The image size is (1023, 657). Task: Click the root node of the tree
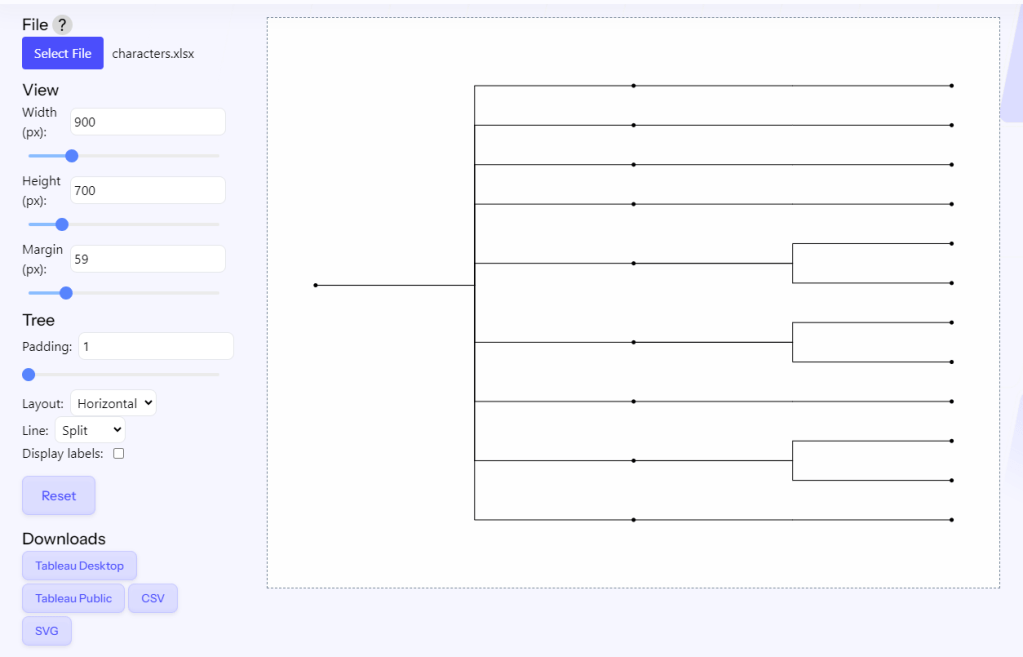316,285
